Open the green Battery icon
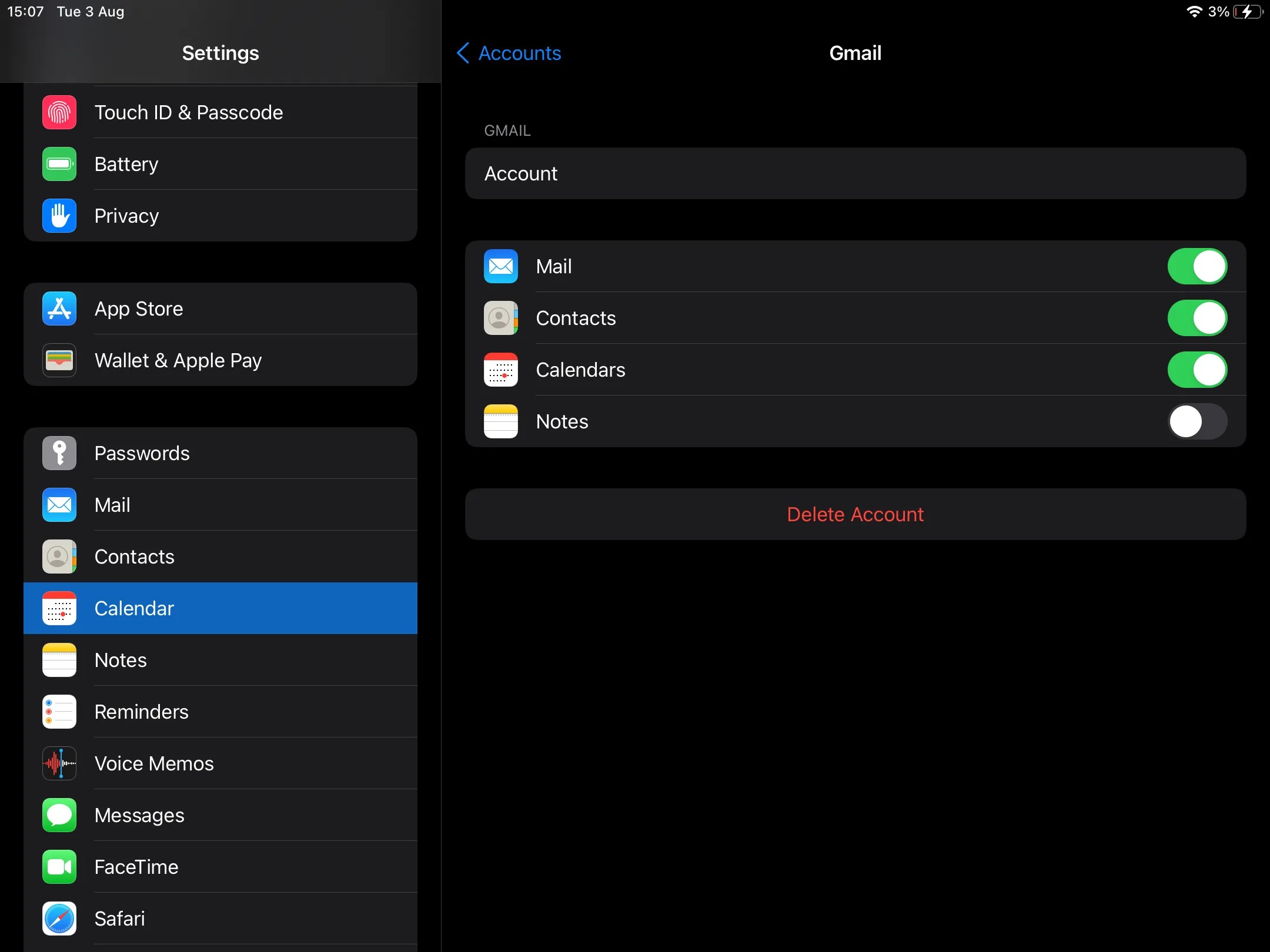Viewport: 1270px width, 952px height. point(59,164)
